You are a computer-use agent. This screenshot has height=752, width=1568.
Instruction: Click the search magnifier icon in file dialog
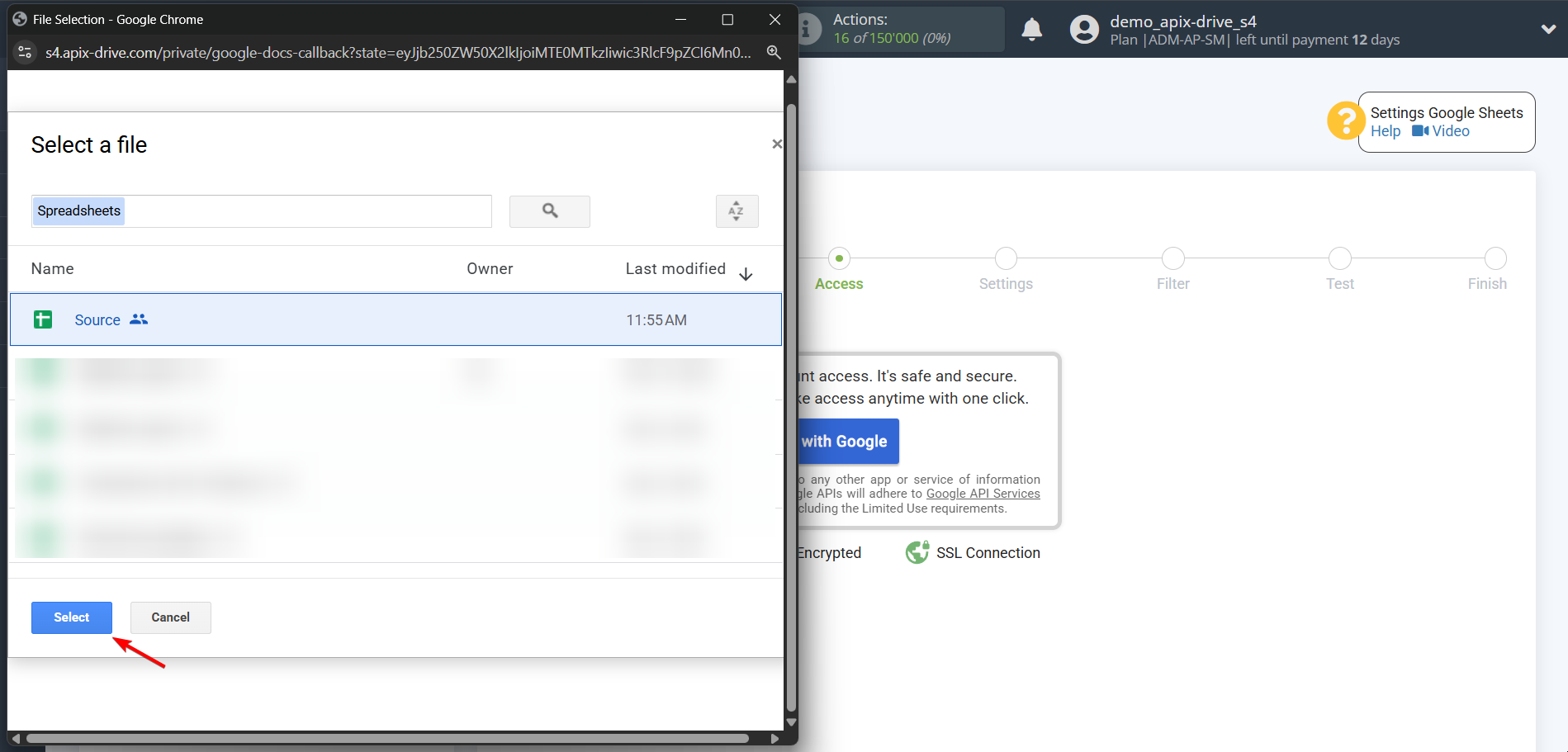548,211
